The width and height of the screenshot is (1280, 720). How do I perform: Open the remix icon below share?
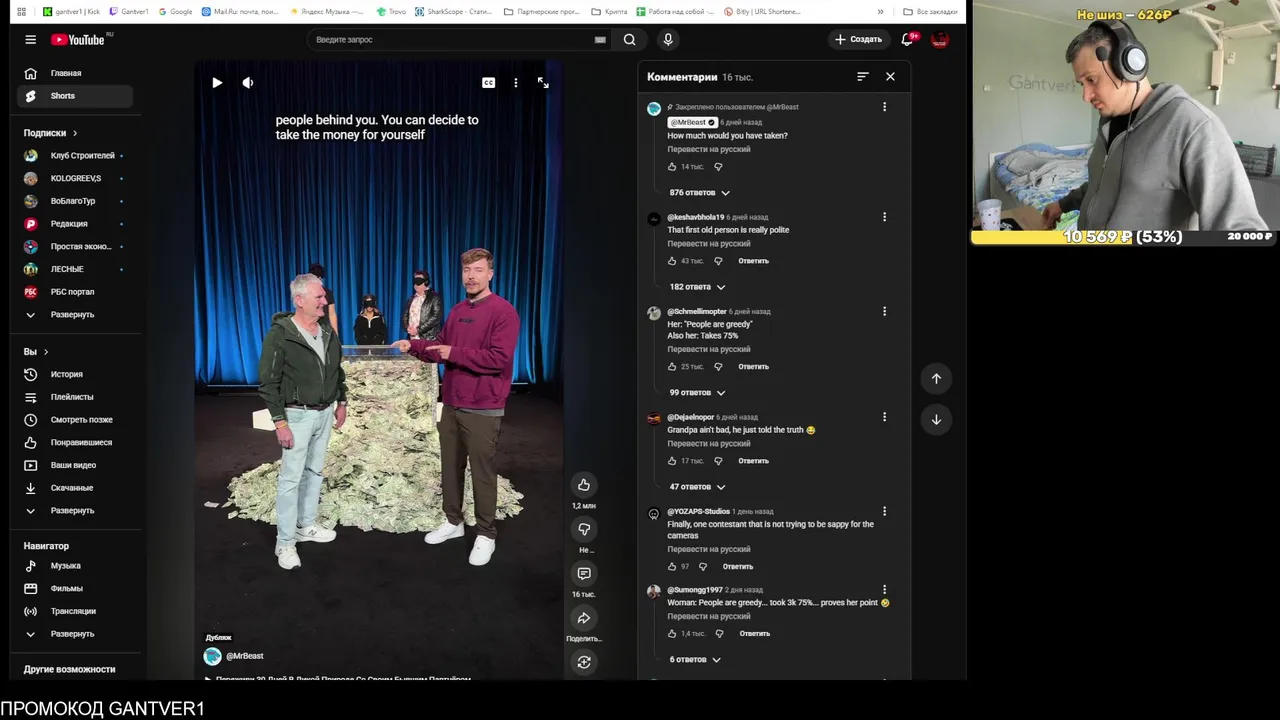(584, 662)
